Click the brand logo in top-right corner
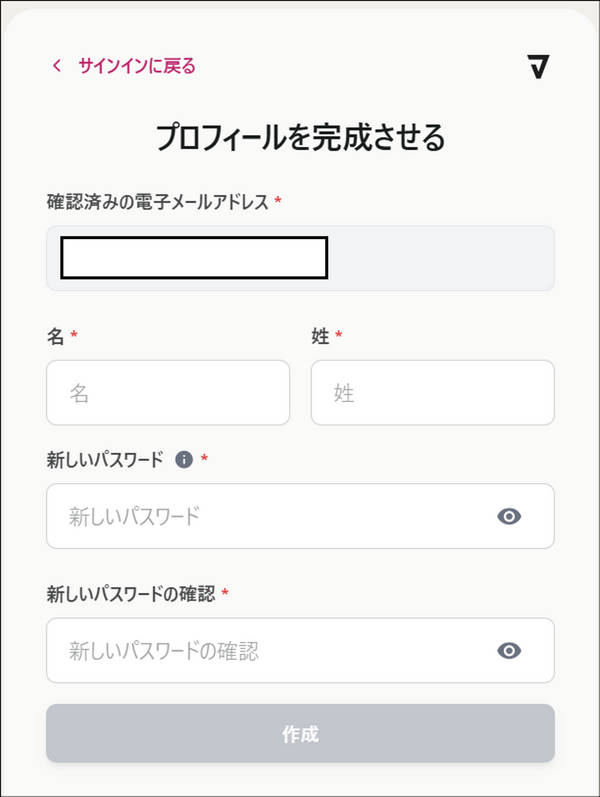This screenshot has height=797, width=600. pos(539,66)
